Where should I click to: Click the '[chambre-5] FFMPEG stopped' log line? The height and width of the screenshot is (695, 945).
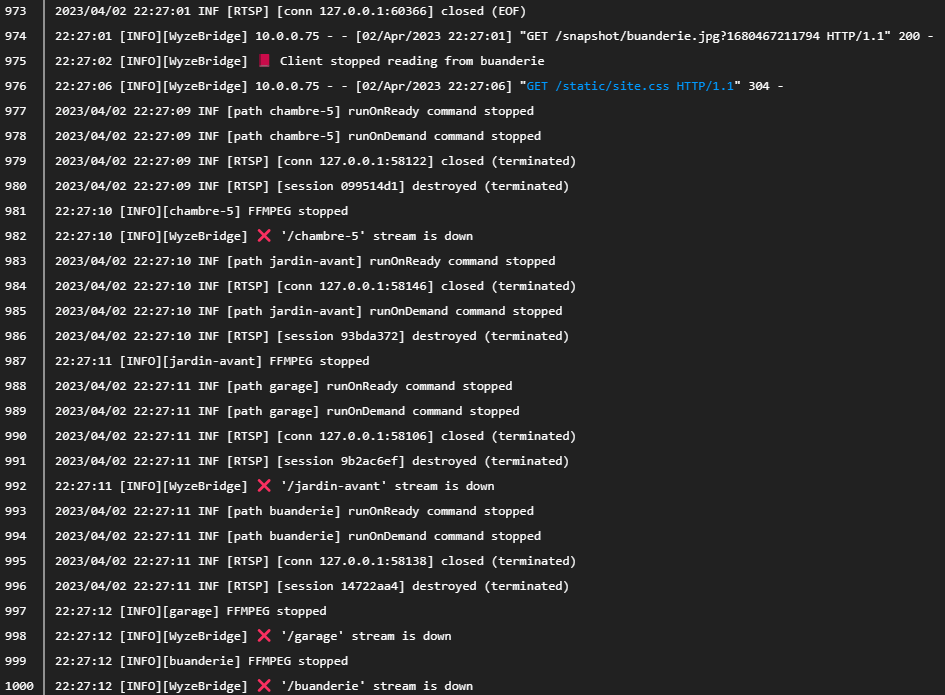pyautogui.click(x=201, y=211)
